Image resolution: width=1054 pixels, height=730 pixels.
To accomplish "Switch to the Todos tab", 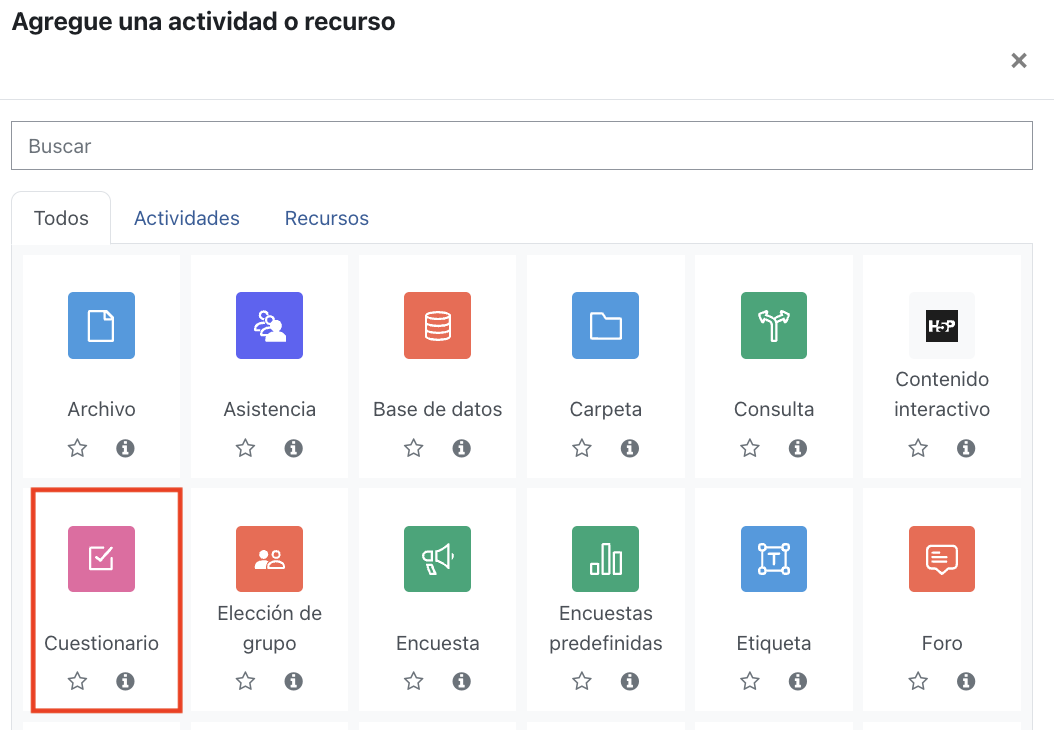I will coord(61,218).
